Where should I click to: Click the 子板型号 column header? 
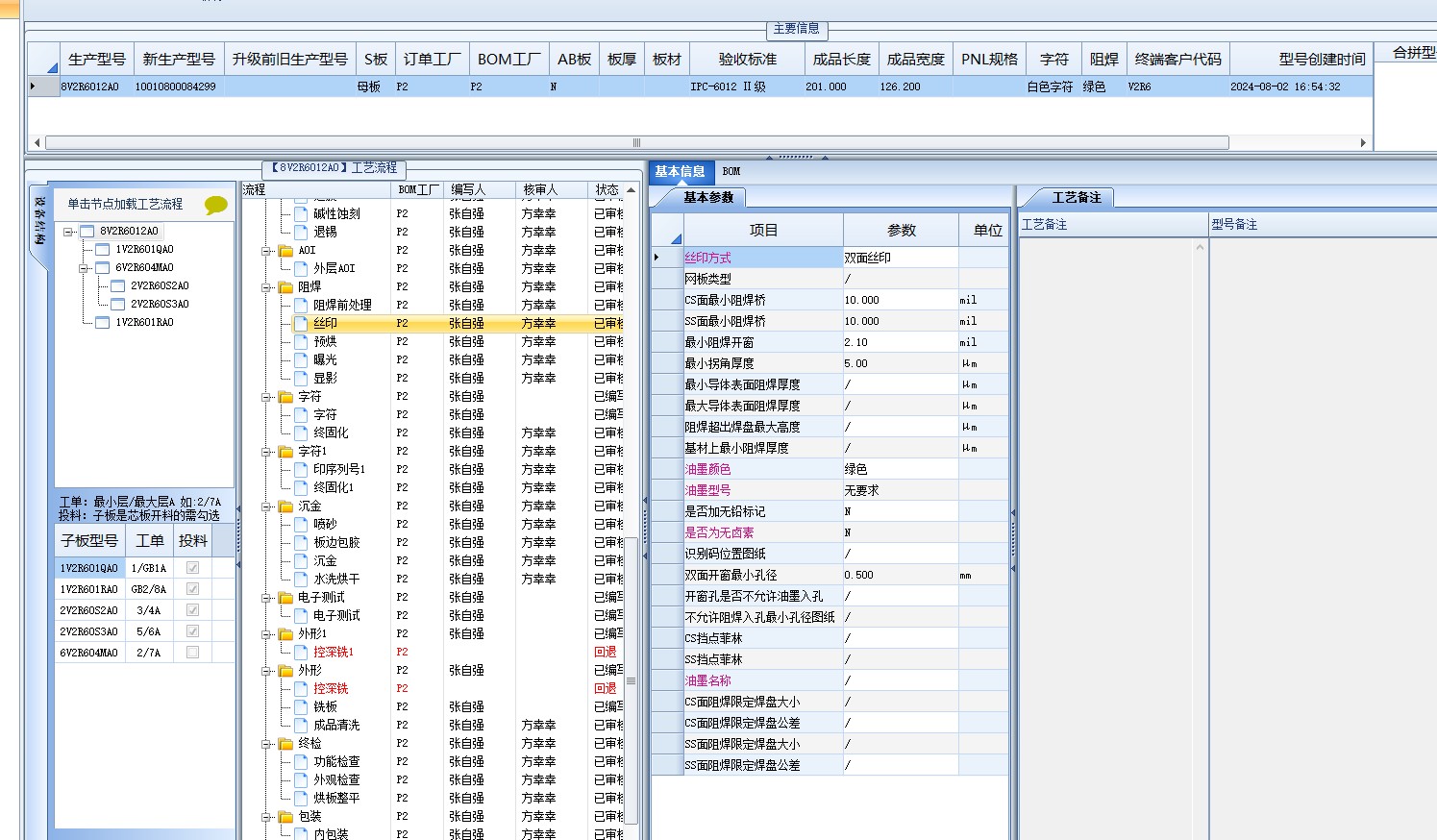[x=89, y=540]
